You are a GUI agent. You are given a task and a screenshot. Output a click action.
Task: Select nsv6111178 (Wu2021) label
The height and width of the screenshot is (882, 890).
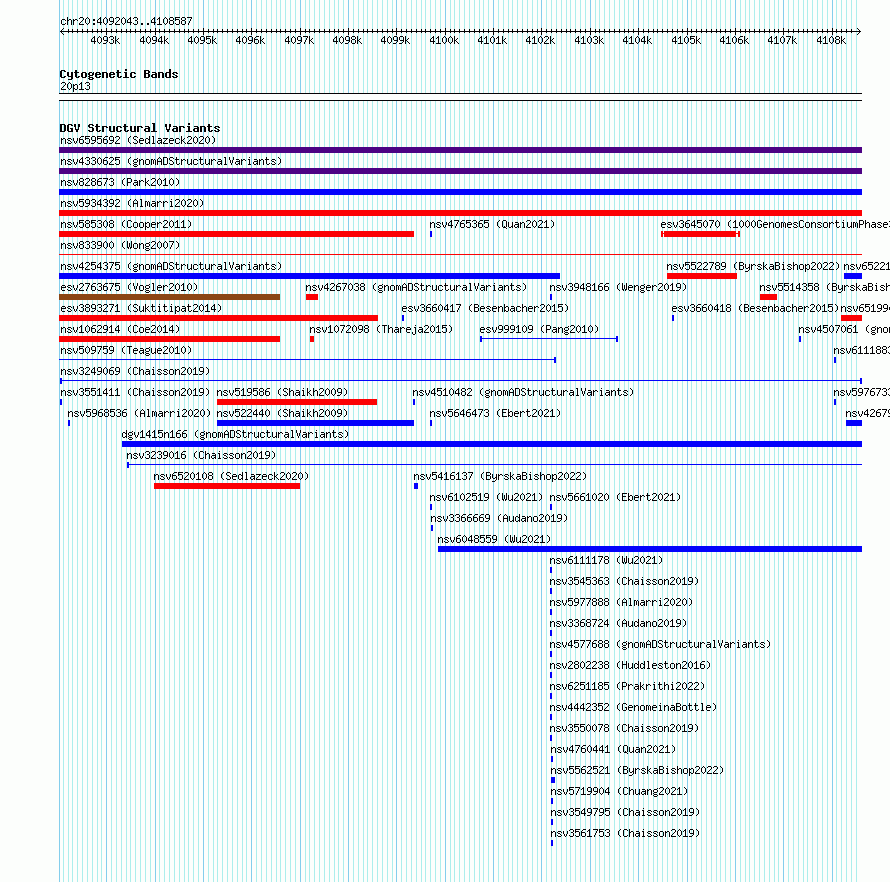point(606,560)
